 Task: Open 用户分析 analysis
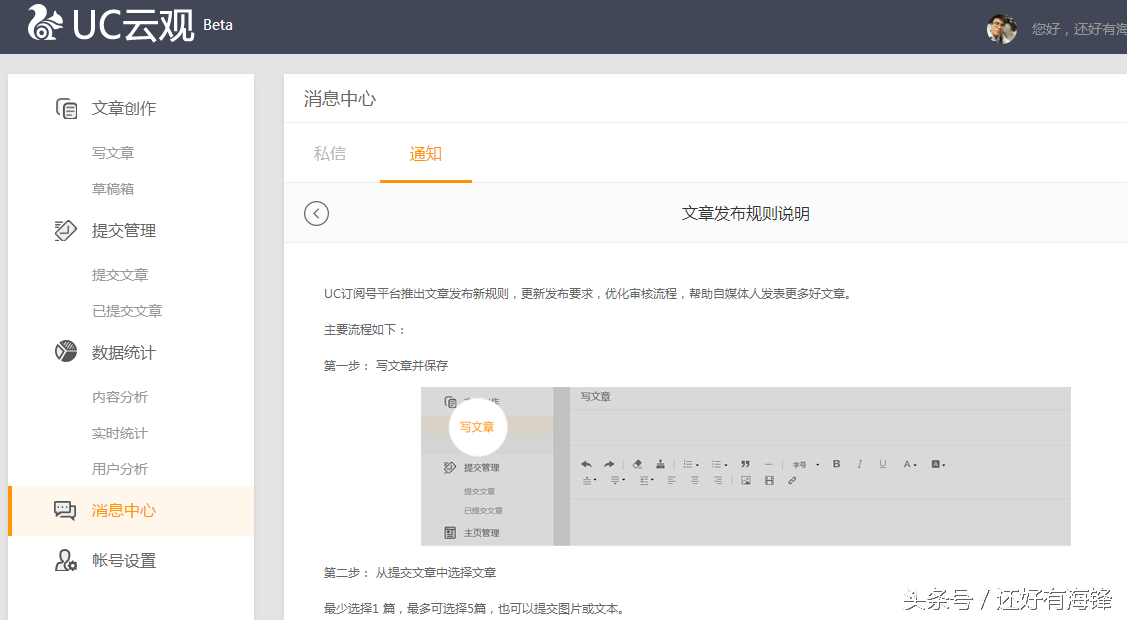(x=120, y=468)
